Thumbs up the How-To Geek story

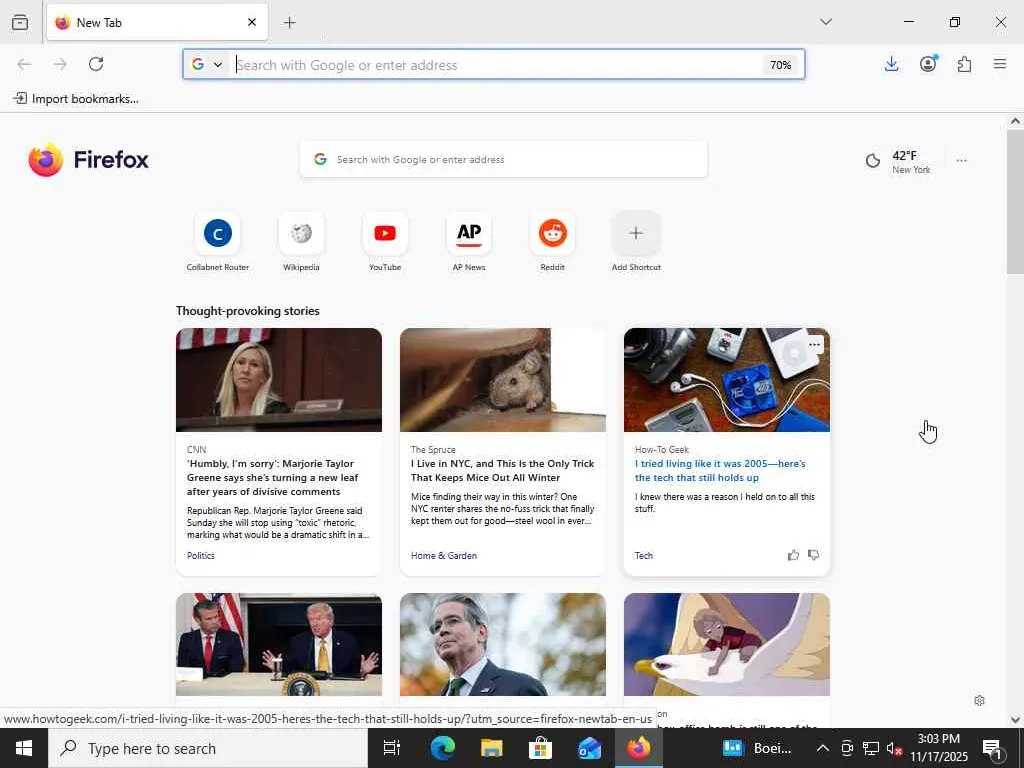click(793, 555)
